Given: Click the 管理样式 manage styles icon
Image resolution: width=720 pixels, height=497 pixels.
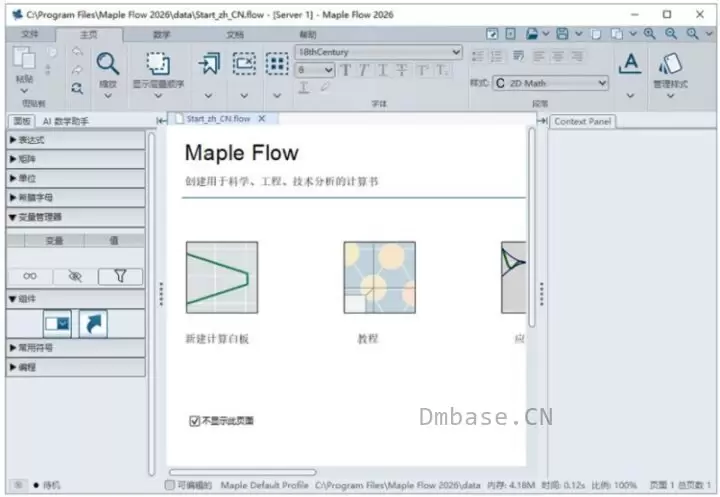Looking at the screenshot, I should [x=670, y=63].
